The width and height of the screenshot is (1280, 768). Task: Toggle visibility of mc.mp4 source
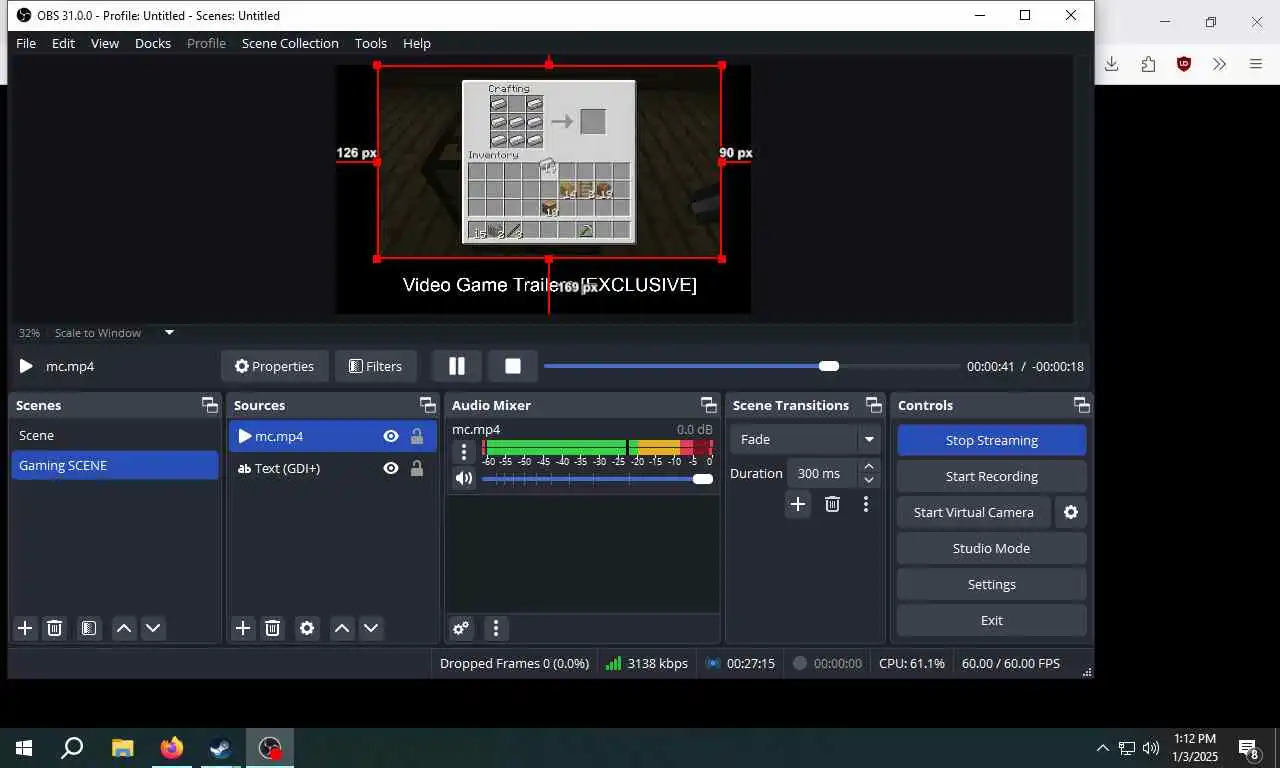tap(391, 436)
